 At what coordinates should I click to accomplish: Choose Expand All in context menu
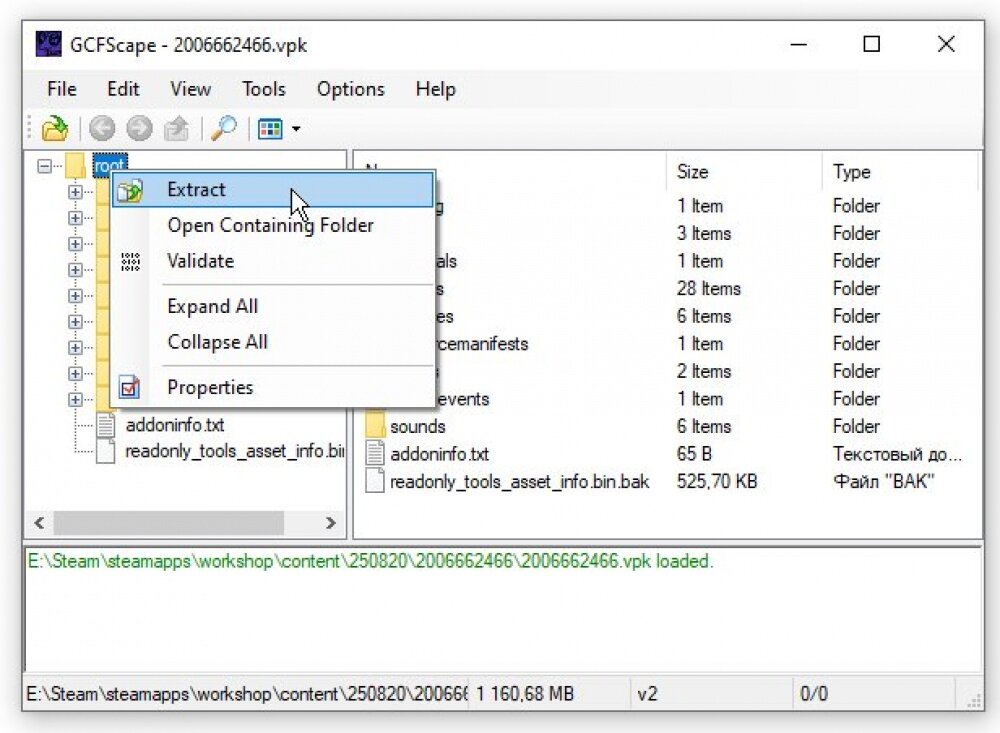pos(273,306)
